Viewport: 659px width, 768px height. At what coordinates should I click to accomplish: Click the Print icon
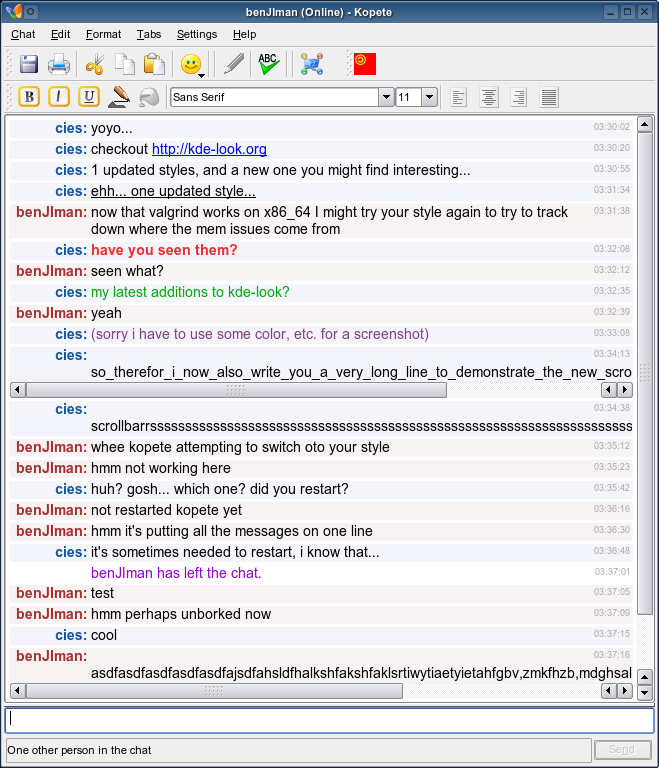(x=59, y=64)
